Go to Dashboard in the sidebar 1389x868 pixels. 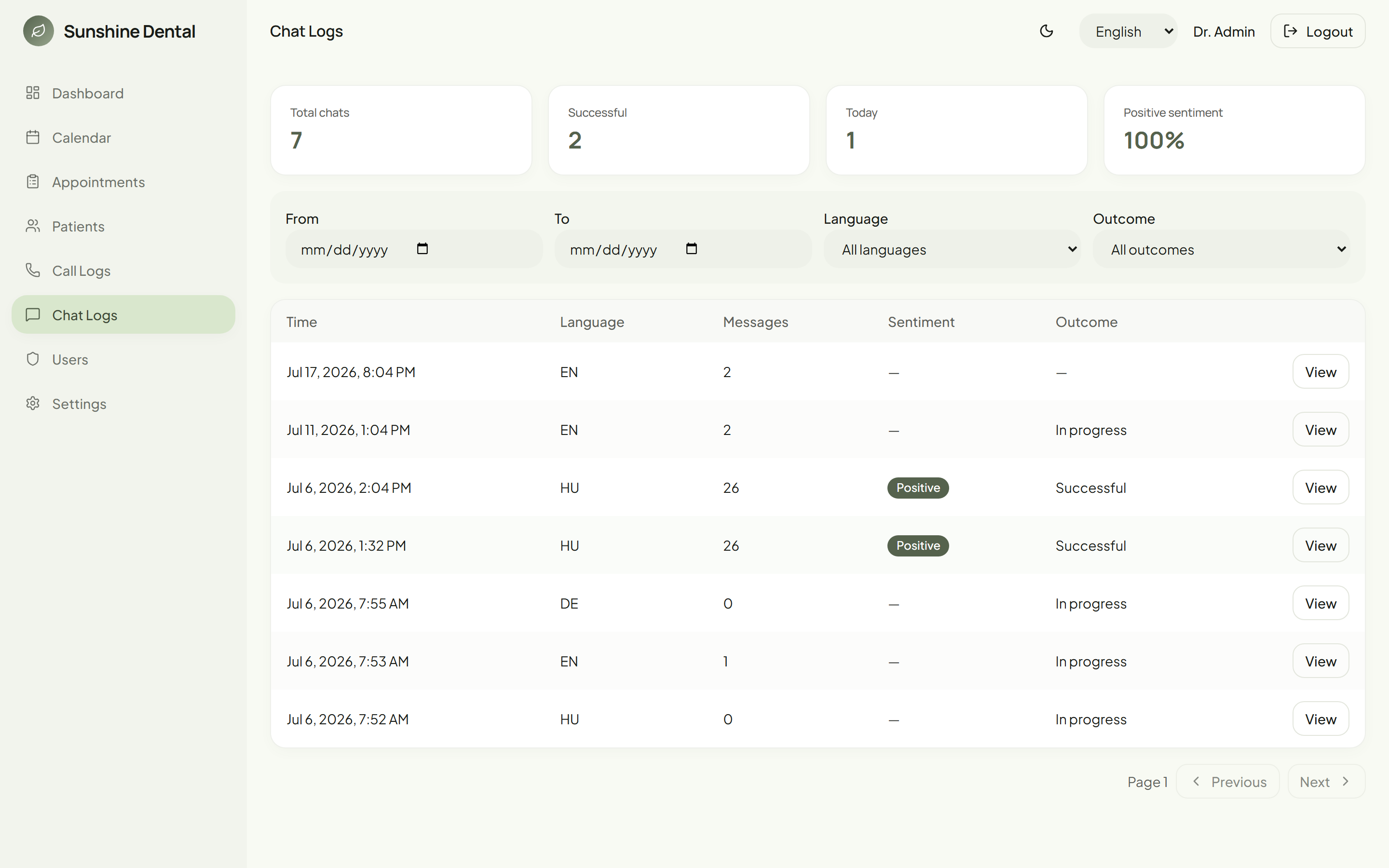click(x=123, y=93)
